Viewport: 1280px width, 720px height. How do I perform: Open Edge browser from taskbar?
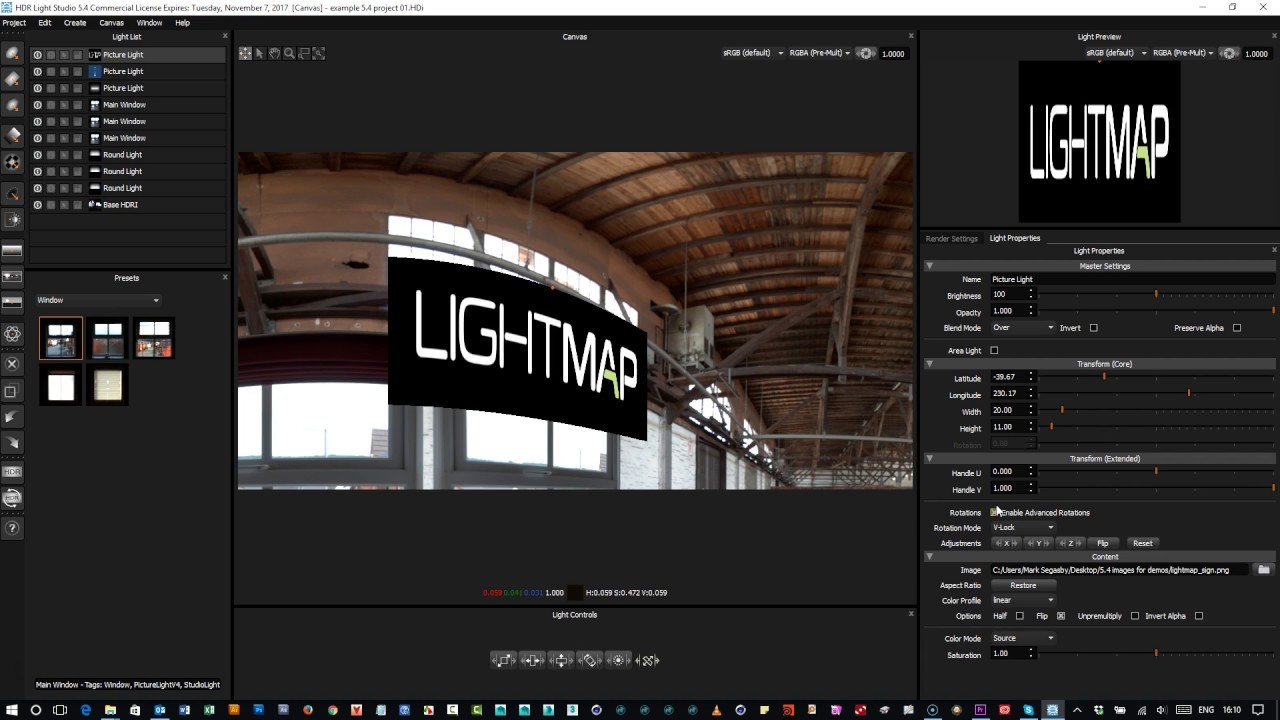pos(85,710)
